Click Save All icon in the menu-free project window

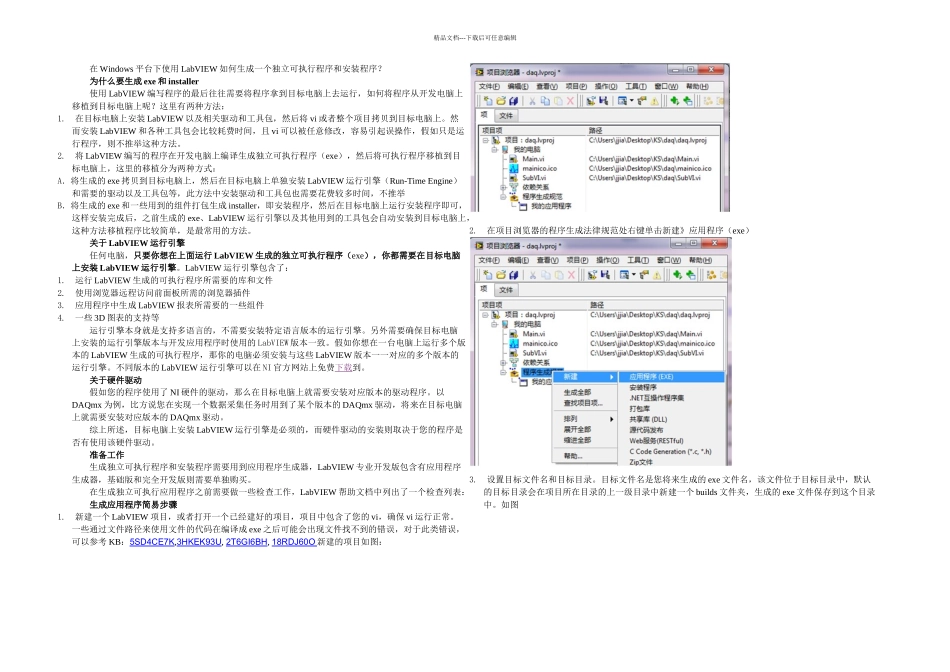[x=513, y=101]
